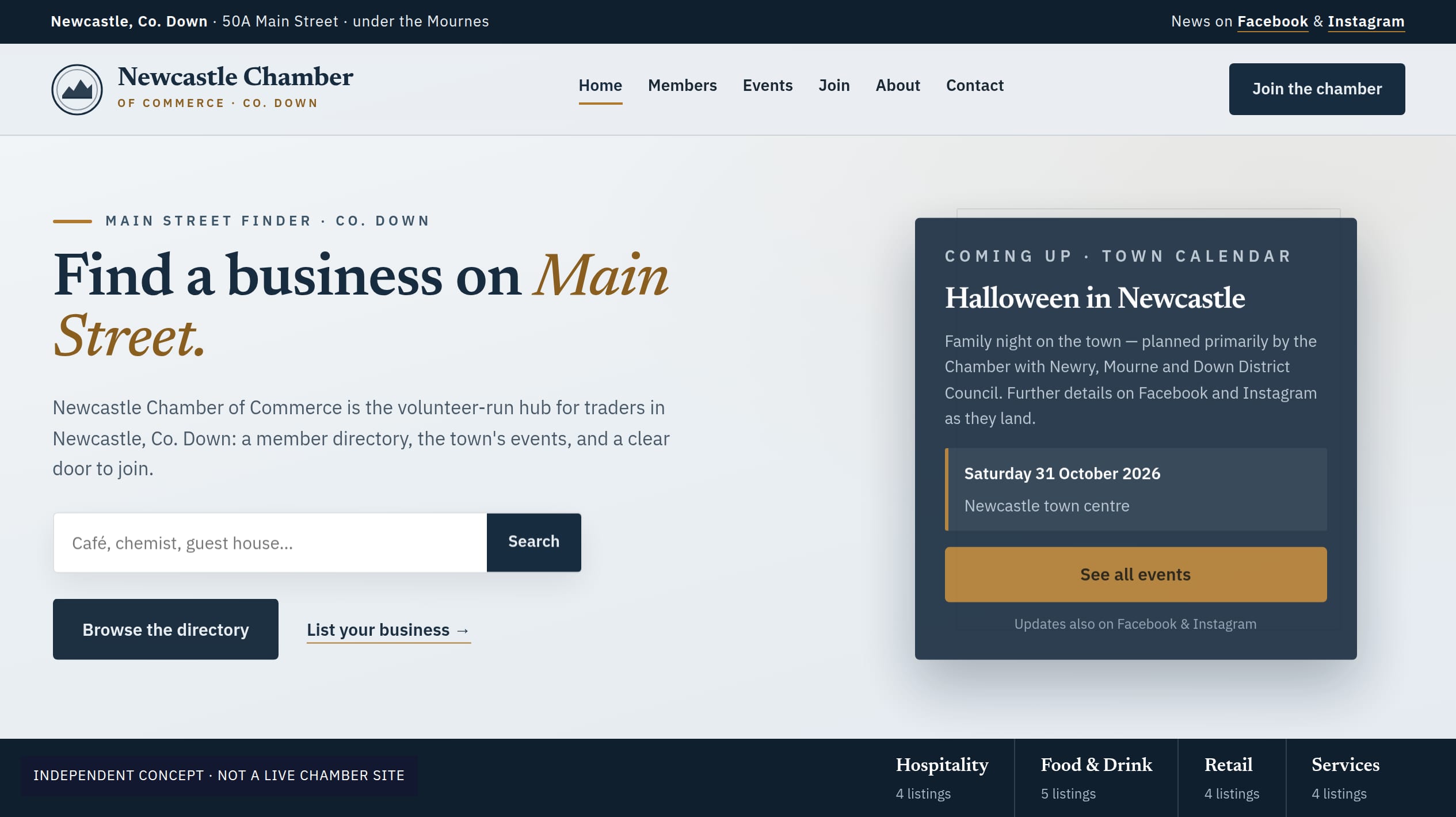Viewport: 1456px width, 817px height.
Task: Go to the Members page
Action: 682,86
